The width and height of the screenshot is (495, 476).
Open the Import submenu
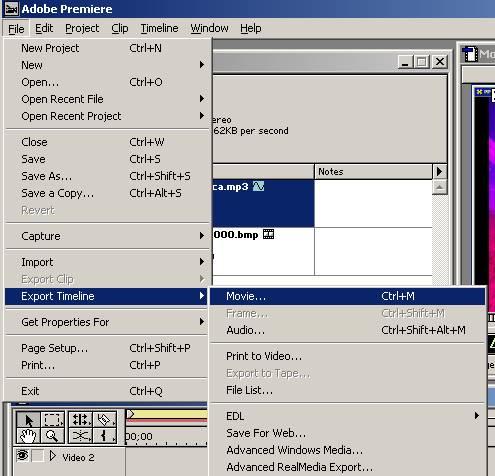(x=108, y=262)
